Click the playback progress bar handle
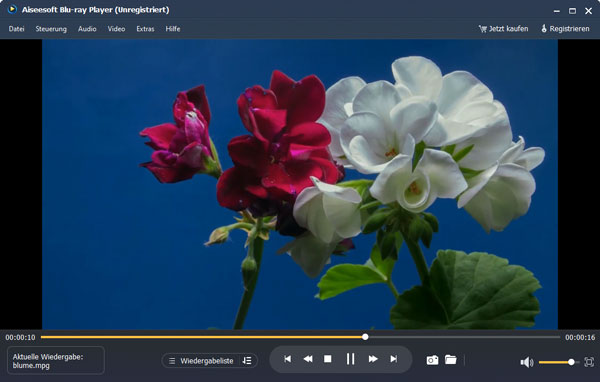Image resolution: width=600 pixels, height=382 pixels. (x=365, y=337)
